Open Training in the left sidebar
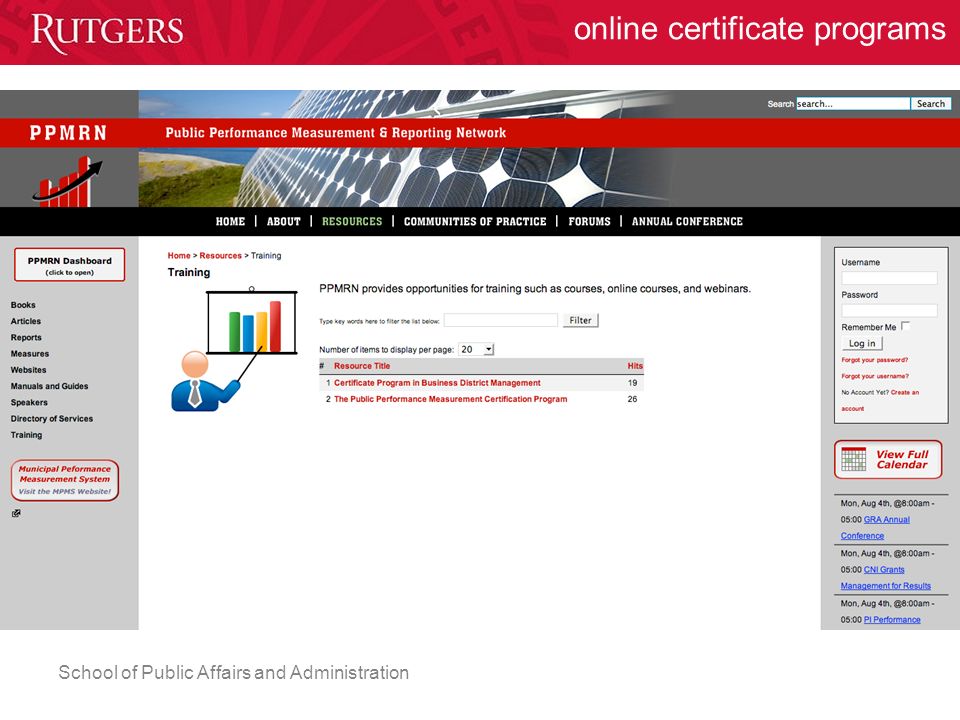The width and height of the screenshot is (960, 720). click(x=26, y=435)
